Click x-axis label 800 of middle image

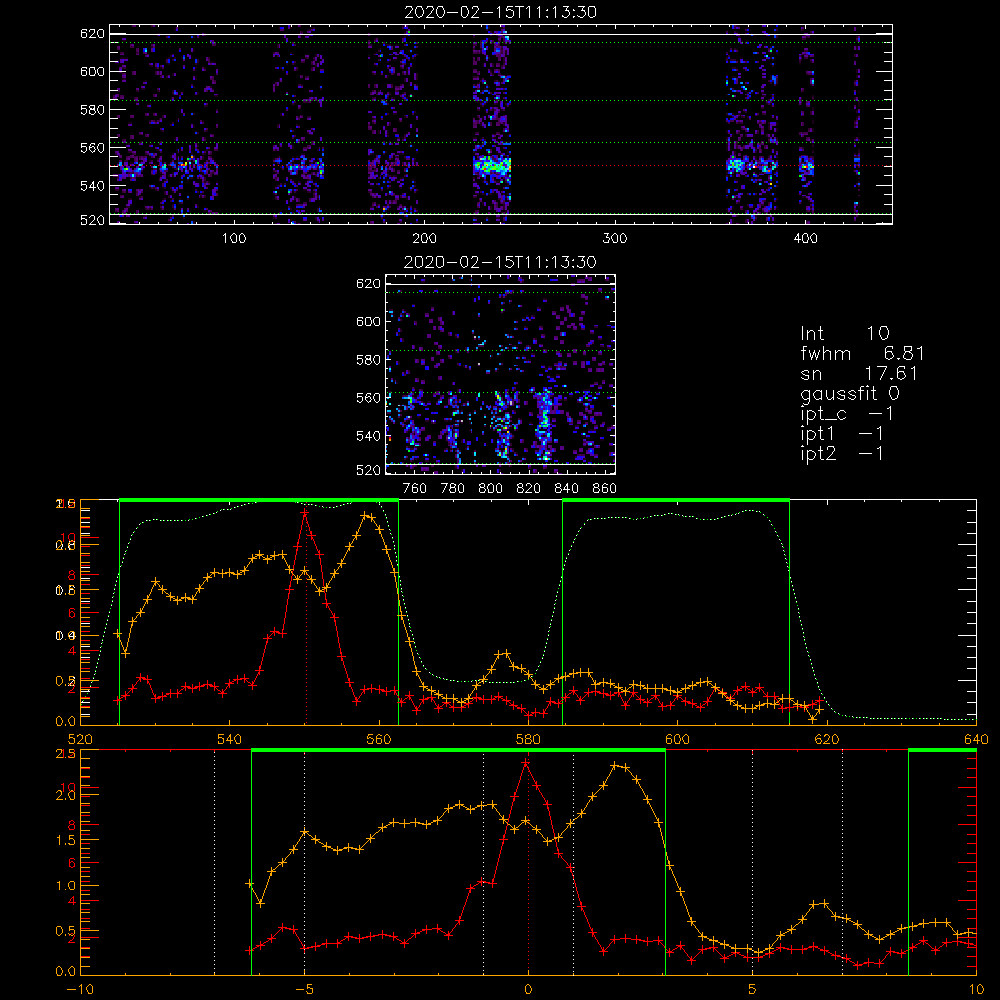(x=490, y=489)
